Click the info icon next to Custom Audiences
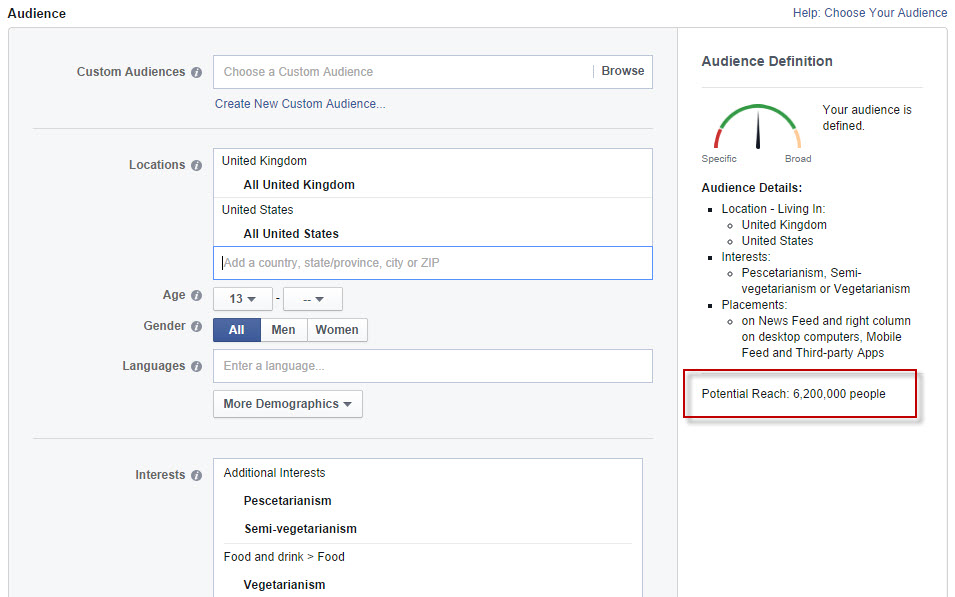The image size is (955, 597). tap(196, 73)
